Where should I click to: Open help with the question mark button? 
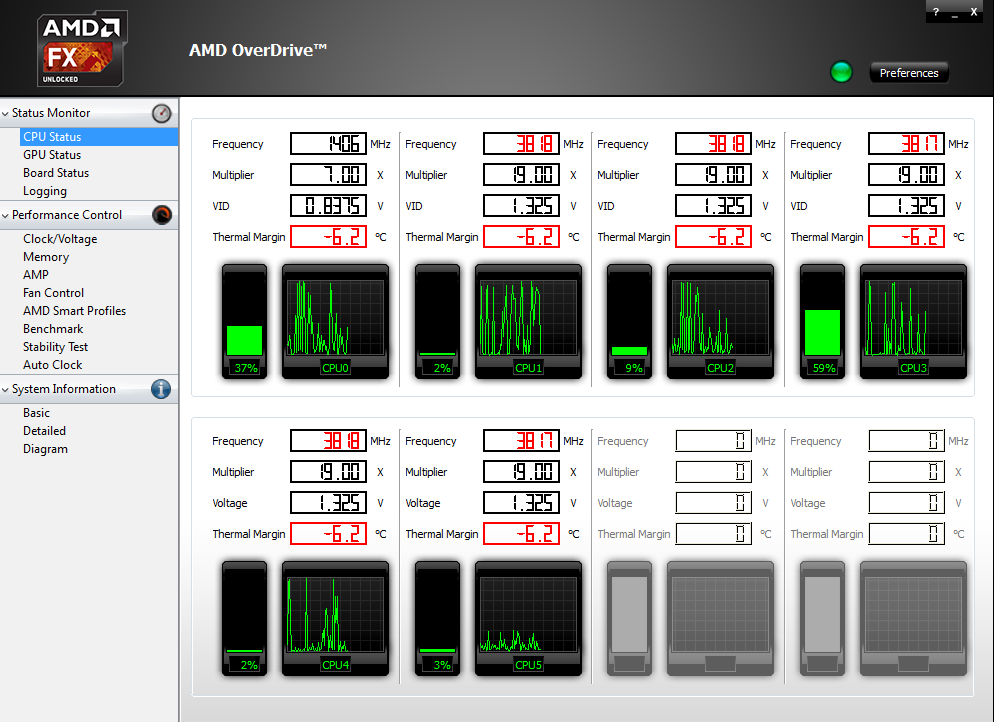click(936, 12)
